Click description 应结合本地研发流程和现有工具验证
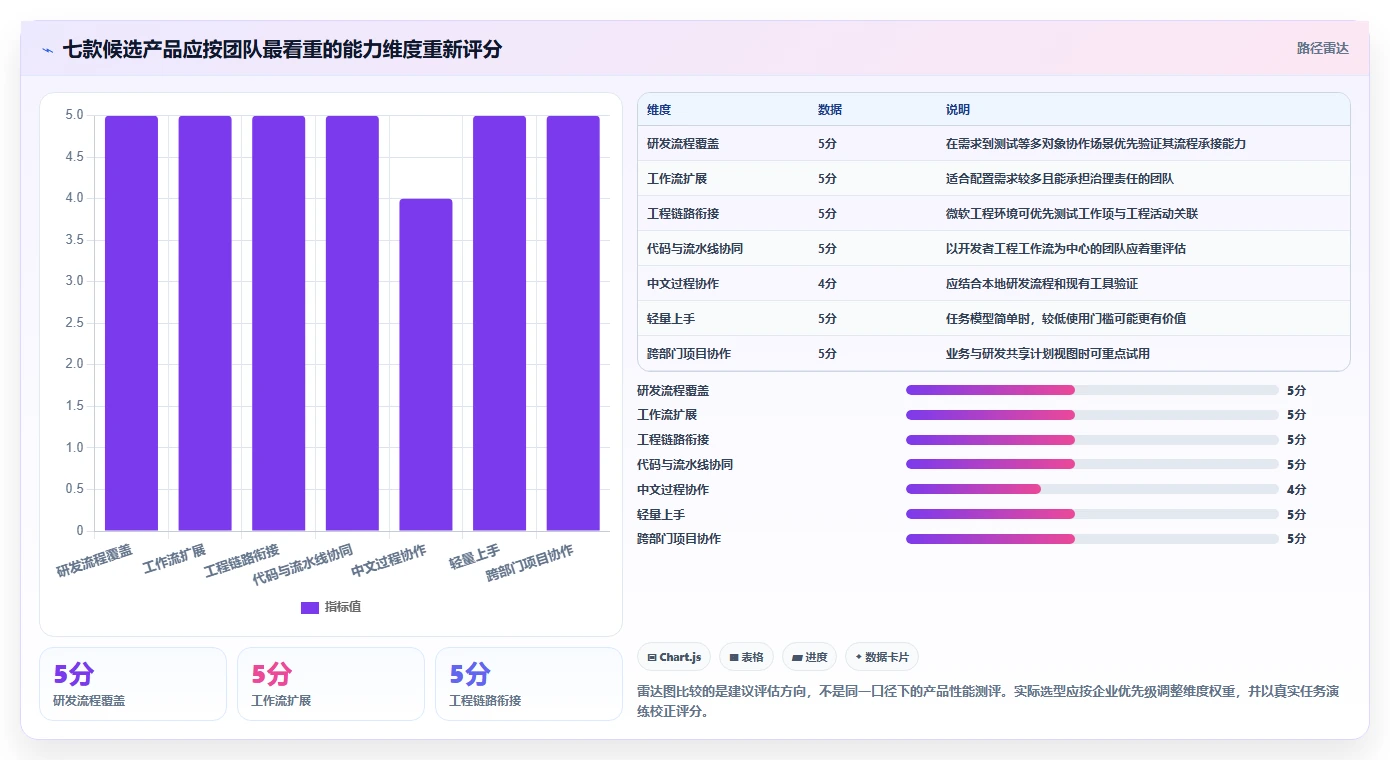This screenshot has height=760, width=1390. pyautogui.click(x=1042, y=284)
